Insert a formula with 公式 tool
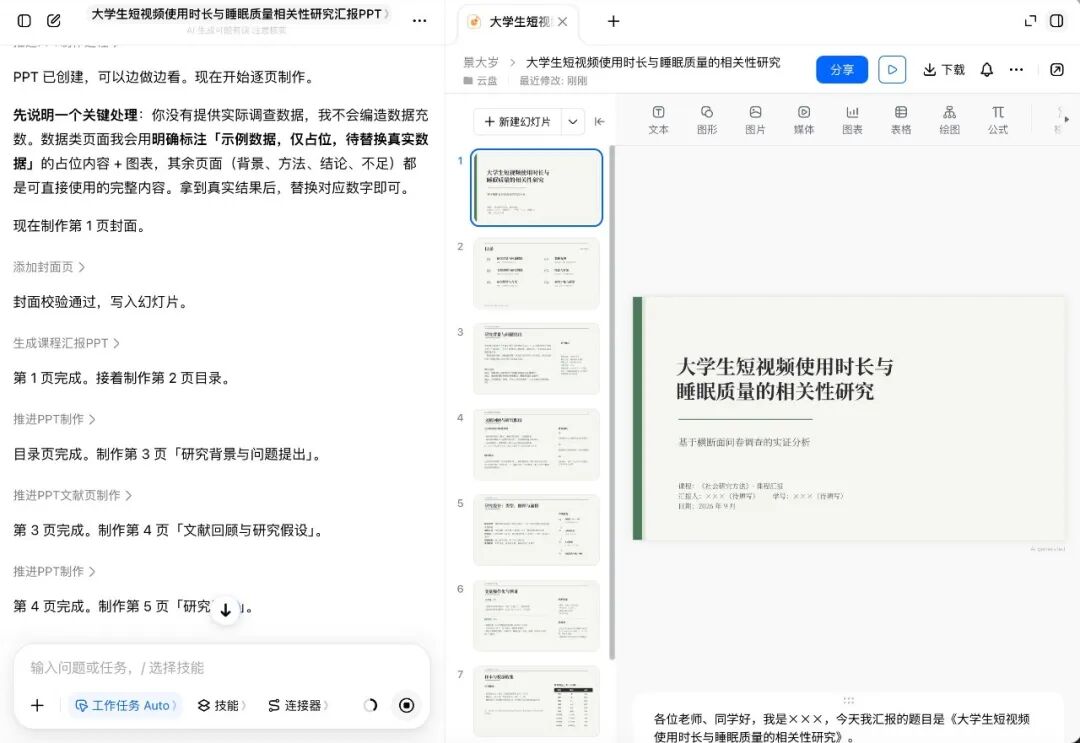1080x743 pixels. point(998,120)
